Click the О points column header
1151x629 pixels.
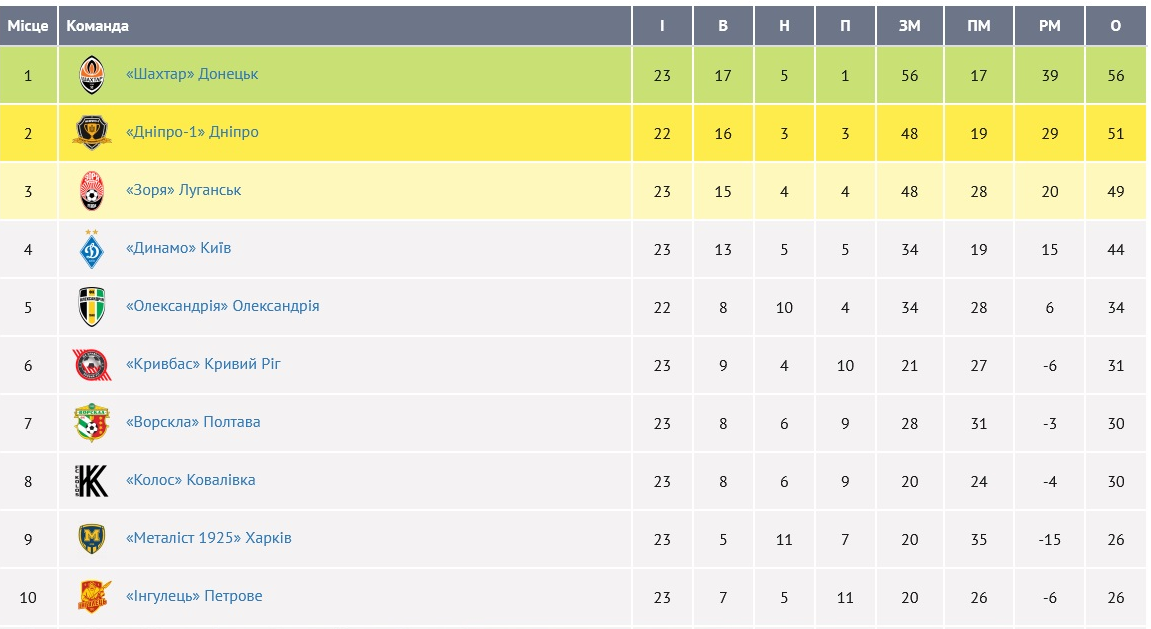coord(1116,26)
